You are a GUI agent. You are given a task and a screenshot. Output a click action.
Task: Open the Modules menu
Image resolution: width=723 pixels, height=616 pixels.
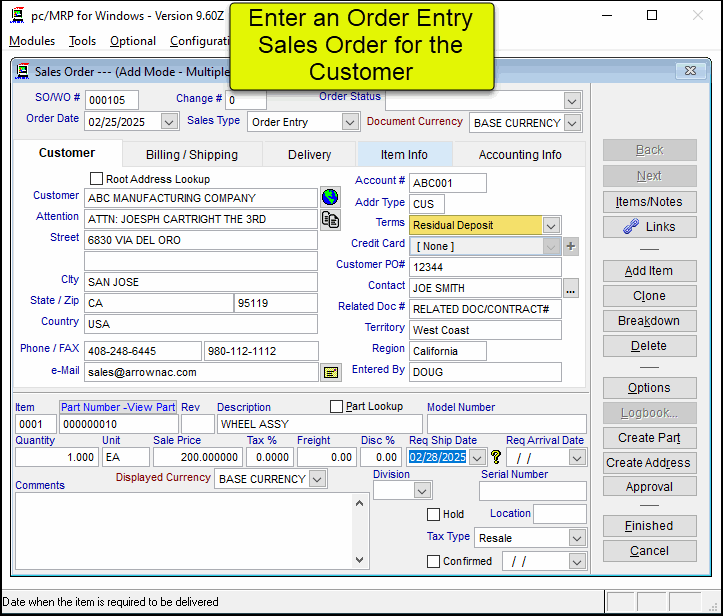point(32,41)
